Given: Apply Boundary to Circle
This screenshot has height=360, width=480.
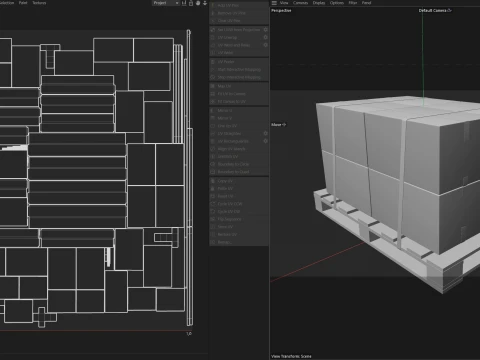Looking at the screenshot, I should coord(239,164).
